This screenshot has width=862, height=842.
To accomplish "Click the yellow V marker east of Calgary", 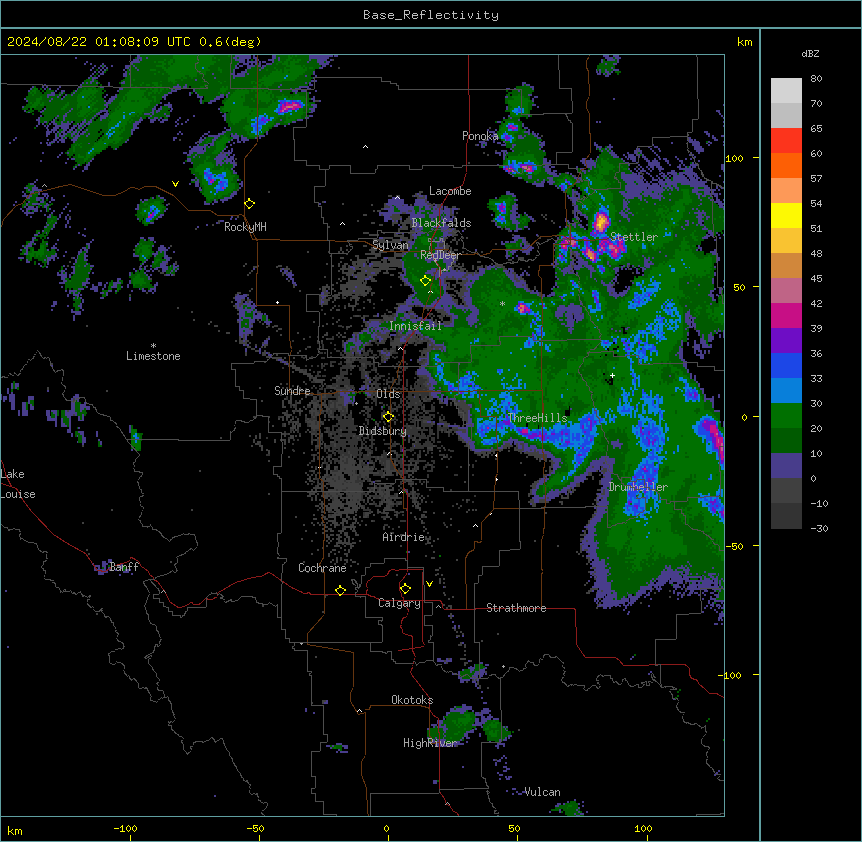I will [429, 584].
